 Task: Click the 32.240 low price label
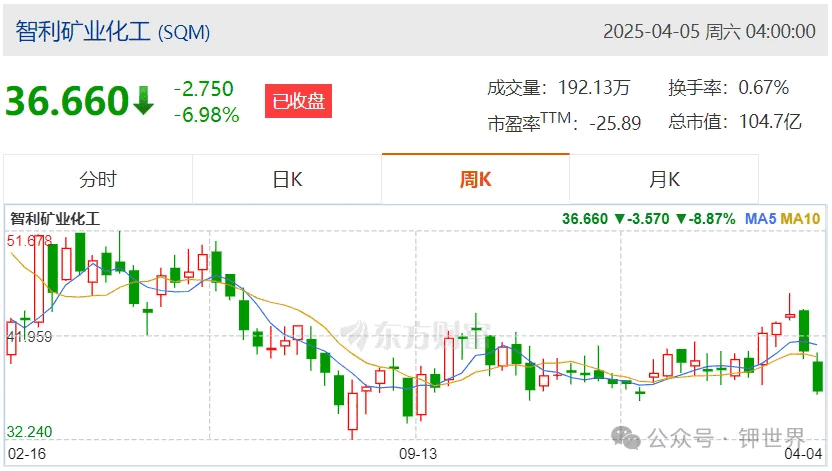coord(29,432)
